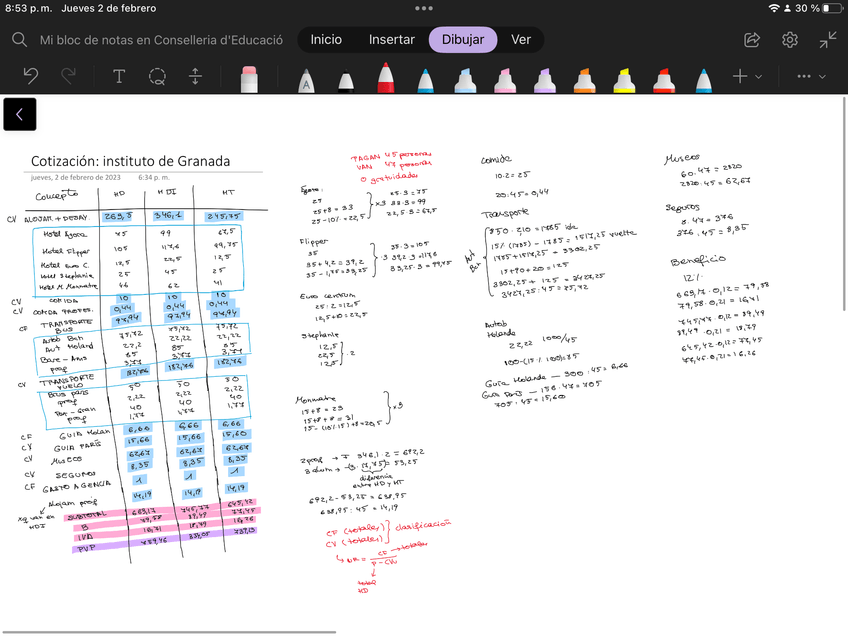Tap the page title "Cotización: instituto de Granada"
Image resolution: width=848 pixels, height=636 pixels.
[x=131, y=161]
